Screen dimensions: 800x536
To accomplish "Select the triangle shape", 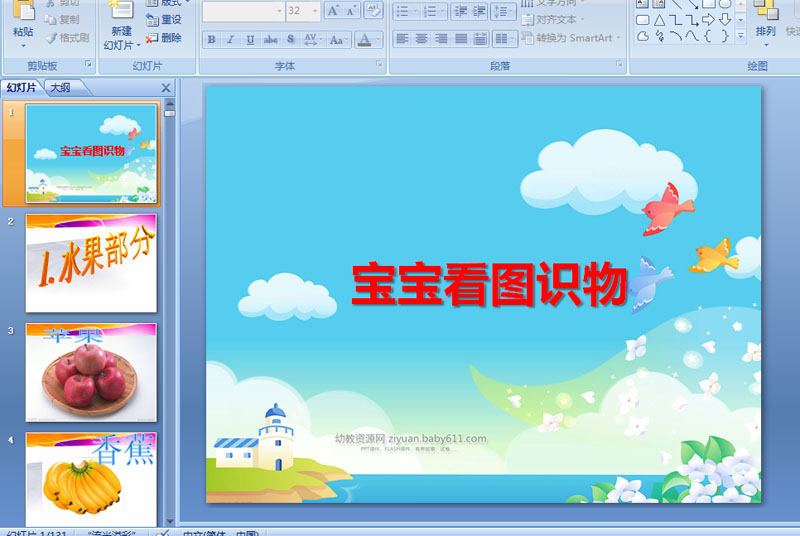I will pyautogui.click(x=659, y=20).
